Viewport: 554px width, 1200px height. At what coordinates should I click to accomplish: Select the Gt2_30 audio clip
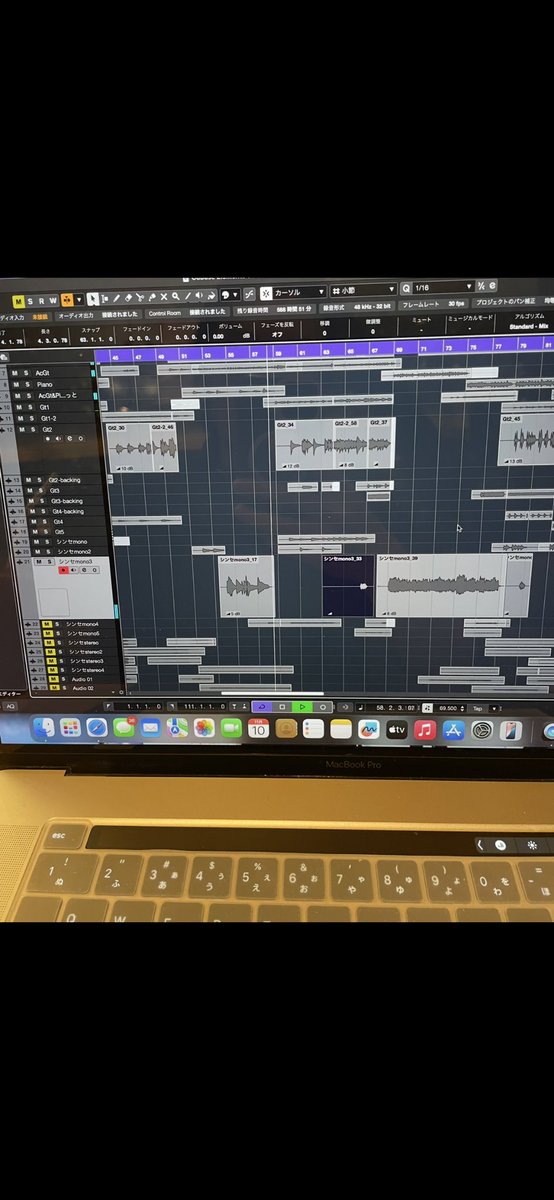129,446
